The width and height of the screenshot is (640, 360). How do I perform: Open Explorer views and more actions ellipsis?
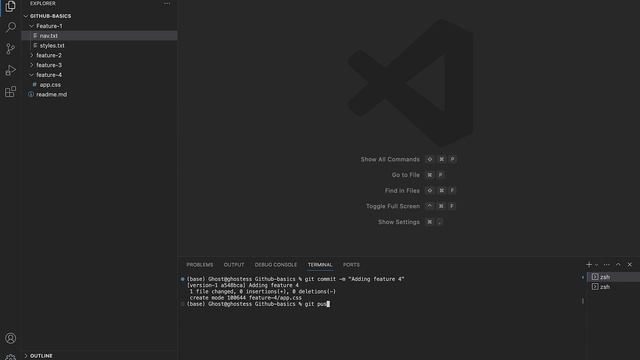167,3
